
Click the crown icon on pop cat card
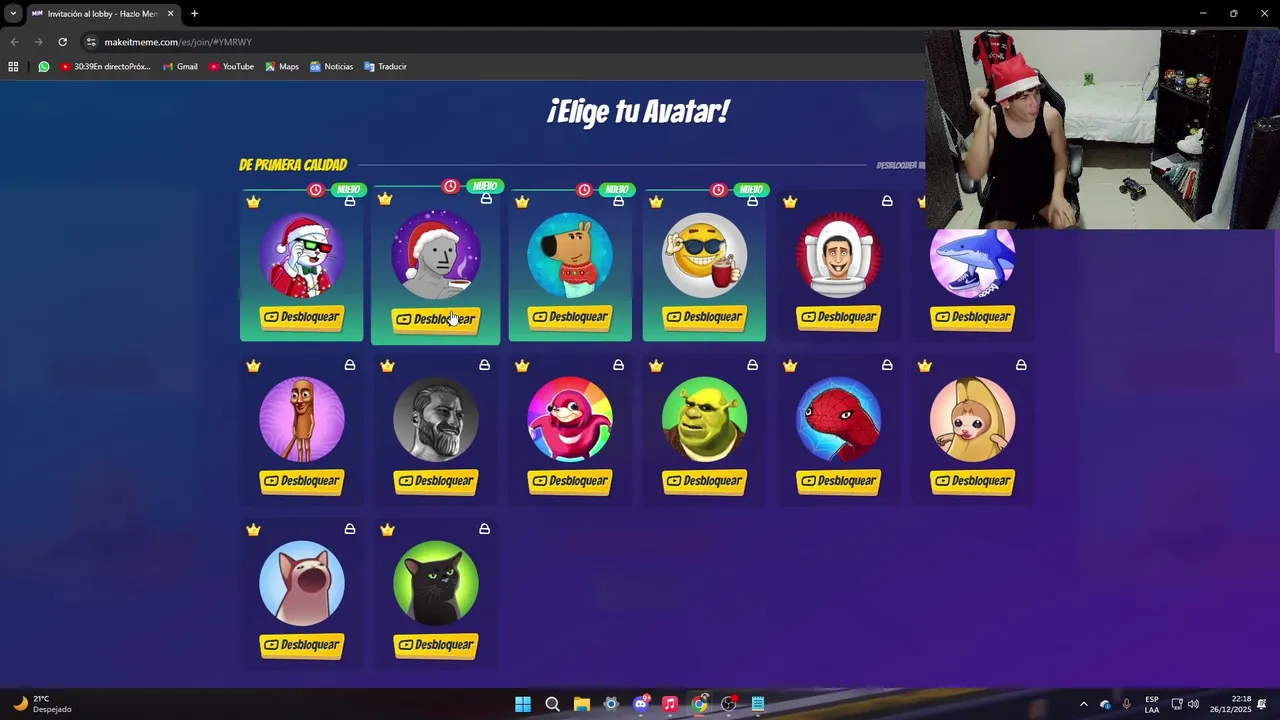click(254, 530)
